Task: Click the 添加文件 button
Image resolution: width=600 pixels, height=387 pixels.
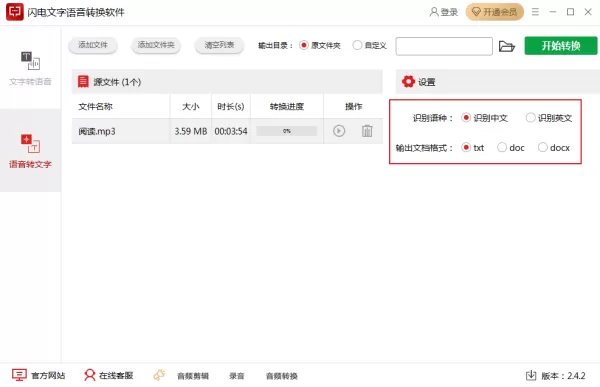Action: tap(93, 45)
